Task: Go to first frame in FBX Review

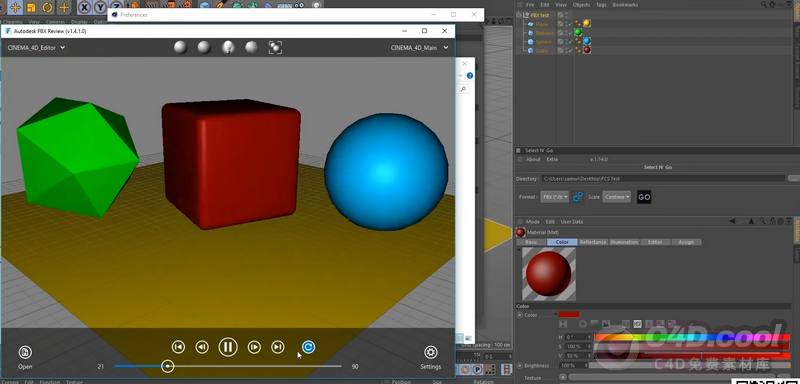Action: tap(178, 347)
